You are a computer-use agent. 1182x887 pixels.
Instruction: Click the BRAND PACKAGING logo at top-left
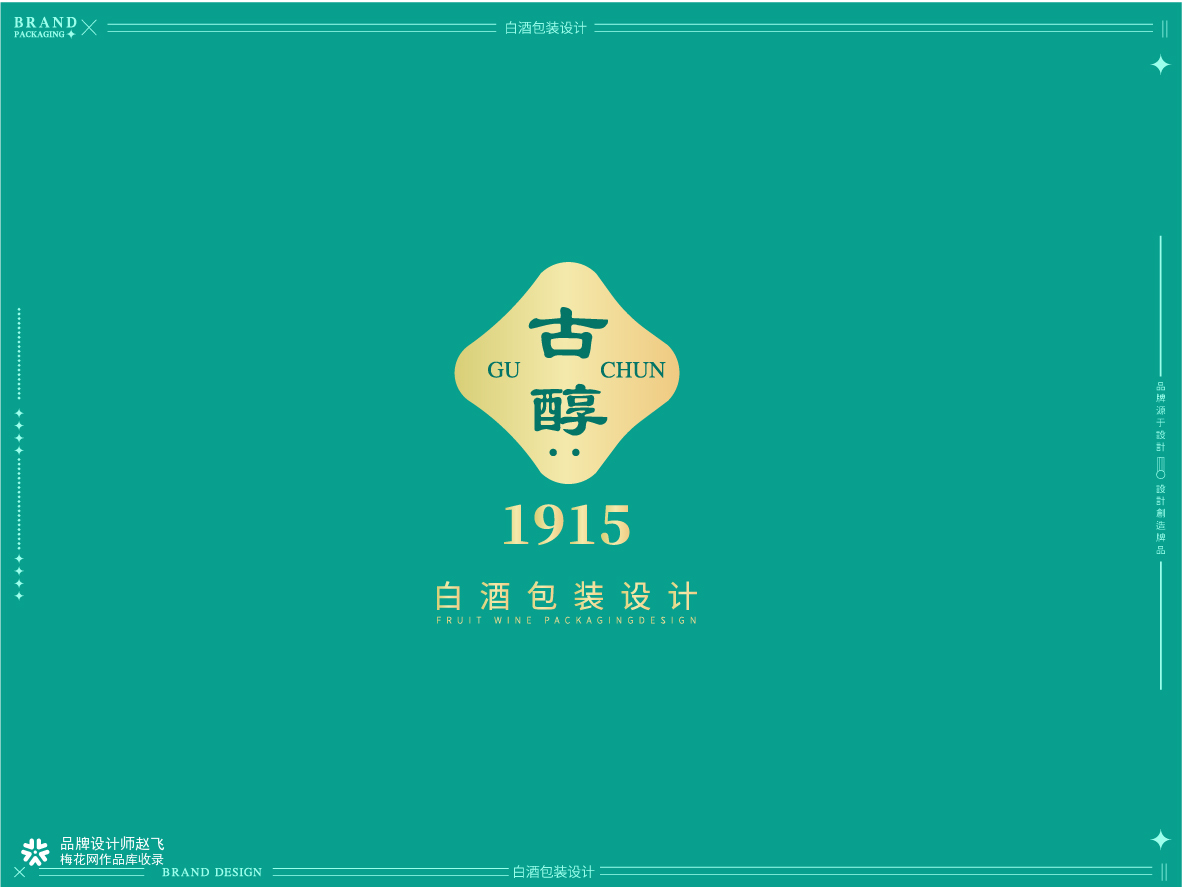(45, 27)
